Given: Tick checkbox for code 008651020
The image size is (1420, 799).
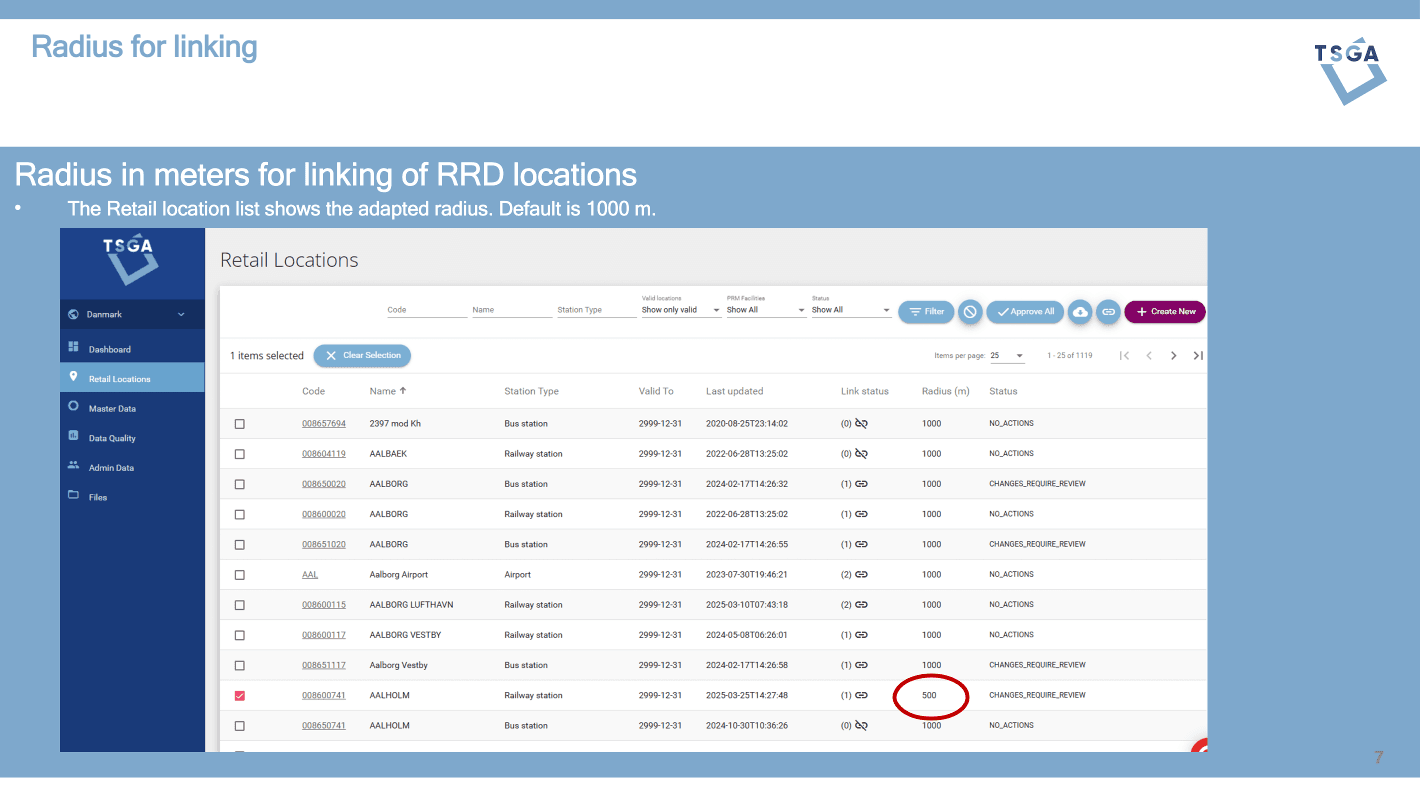Looking at the screenshot, I should pyautogui.click(x=239, y=545).
